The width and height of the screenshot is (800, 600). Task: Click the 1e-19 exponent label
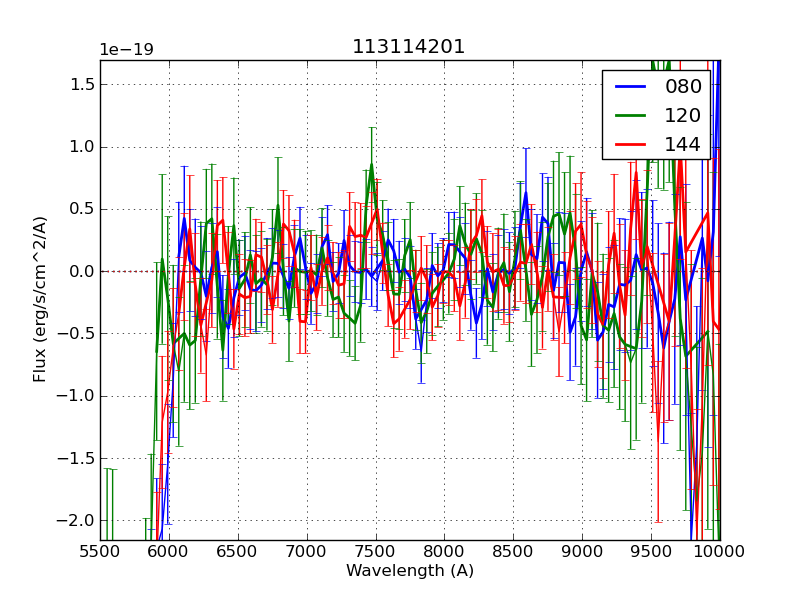pyautogui.click(x=126, y=50)
